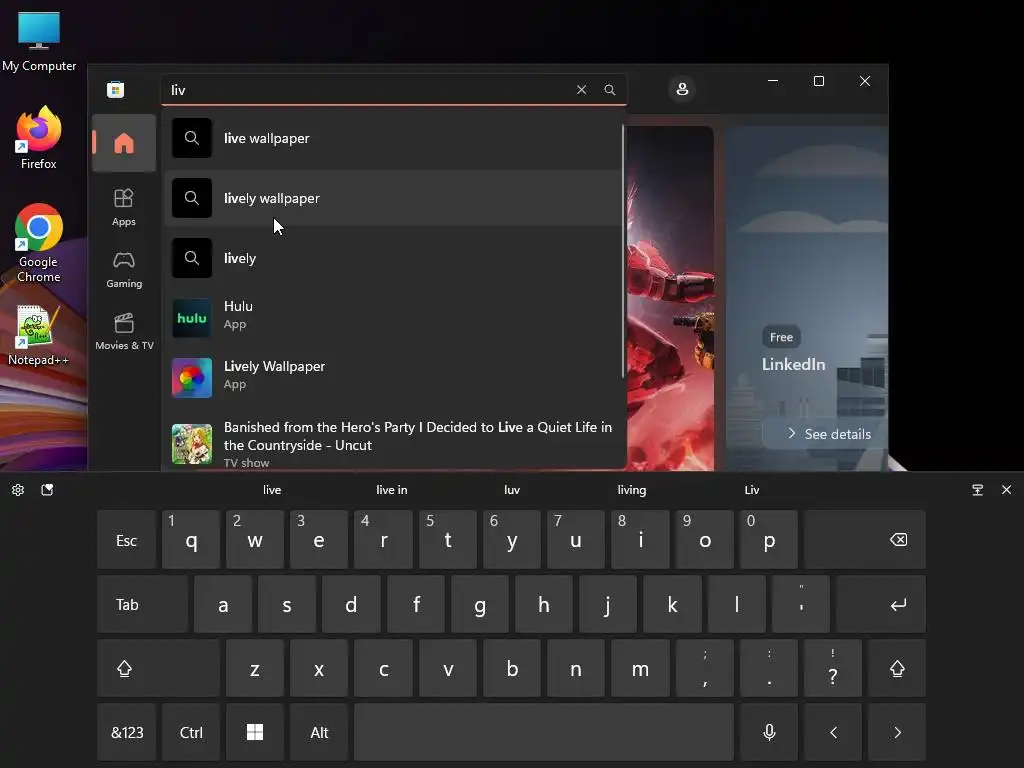Open My Computer desktop icon
The image size is (1024, 768).
click(x=39, y=41)
